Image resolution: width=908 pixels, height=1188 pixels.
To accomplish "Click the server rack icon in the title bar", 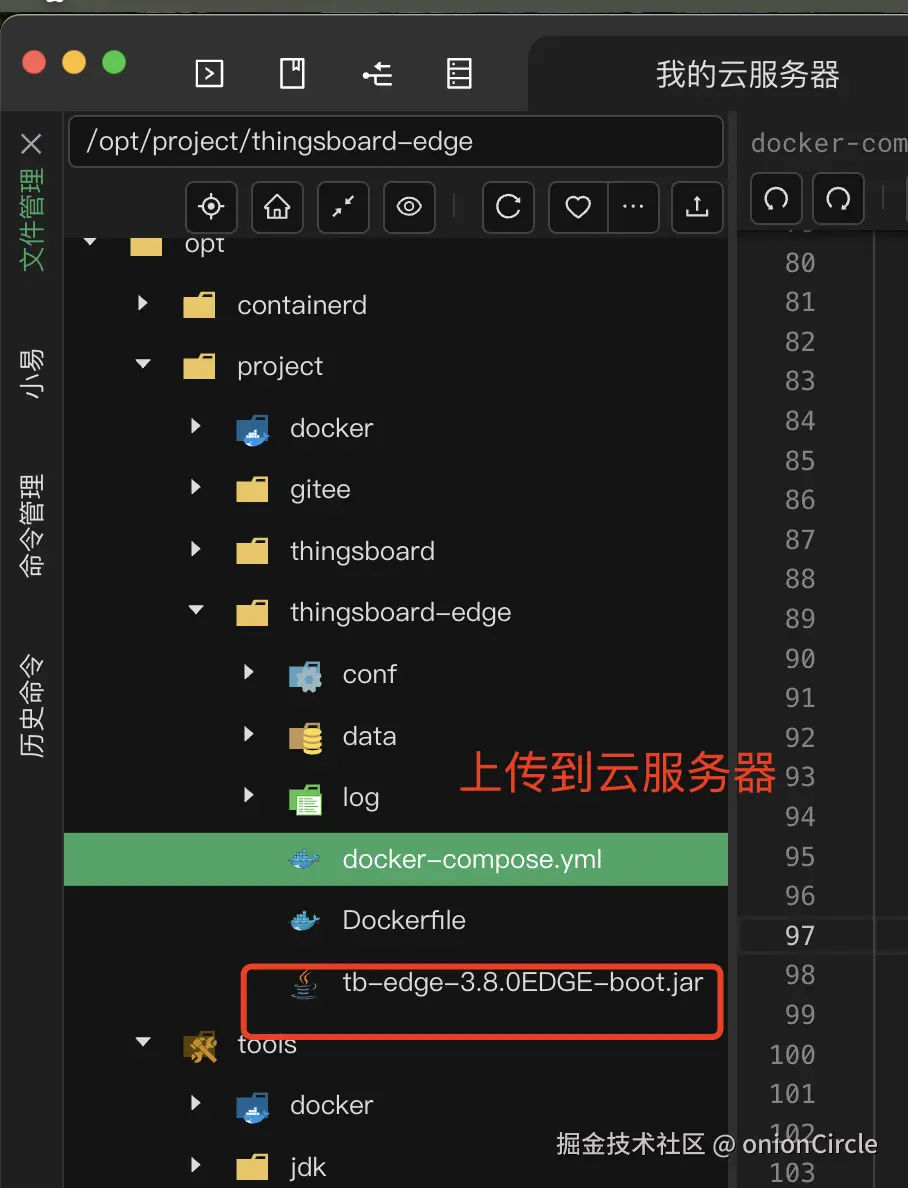I will tap(459, 74).
